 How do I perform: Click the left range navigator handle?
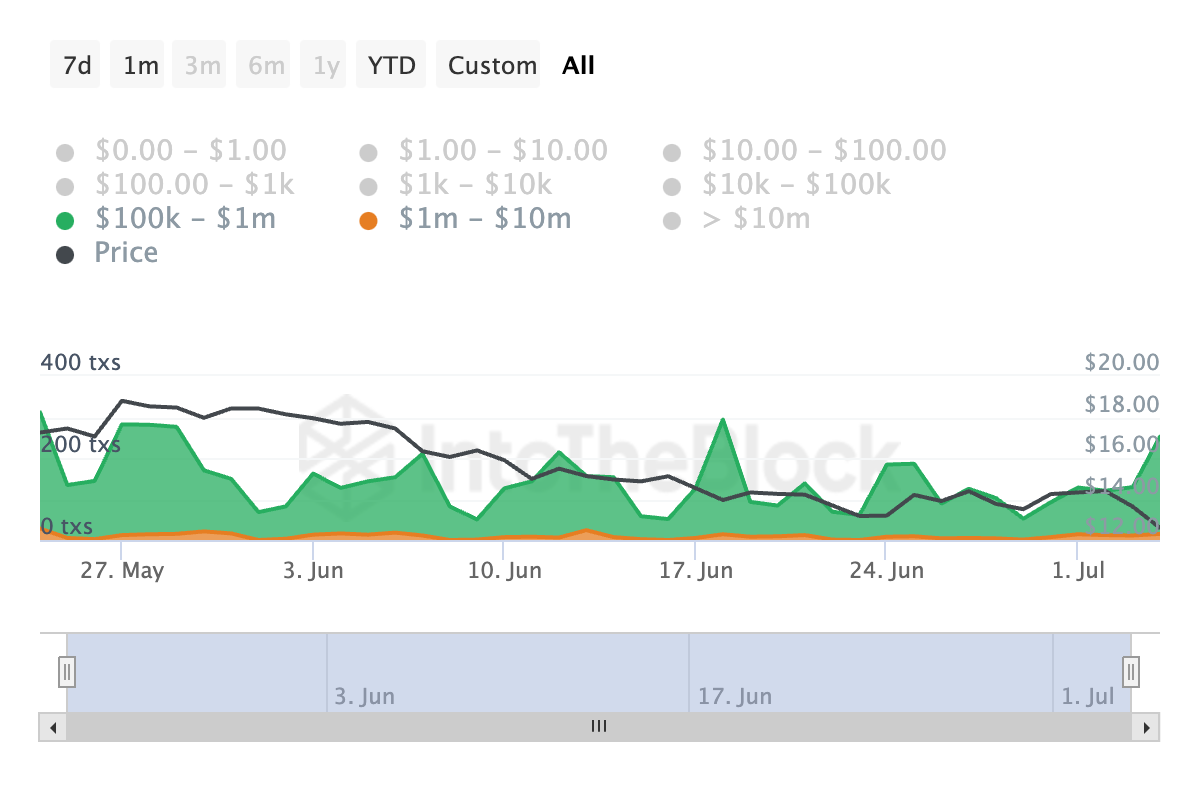pyautogui.click(x=67, y=670)
